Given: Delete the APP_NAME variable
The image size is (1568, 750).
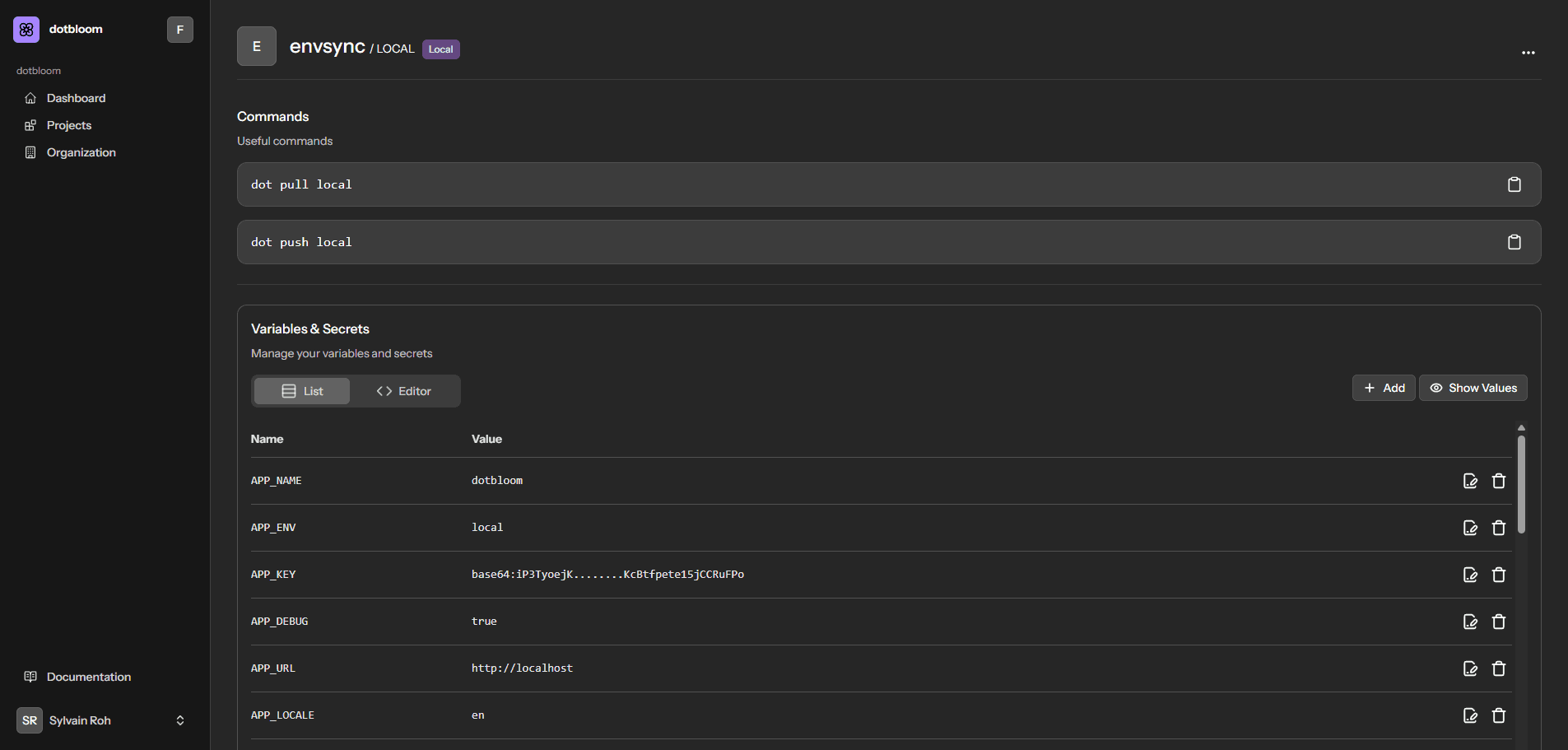Looking at the screenshot, I should (1499, 481).
